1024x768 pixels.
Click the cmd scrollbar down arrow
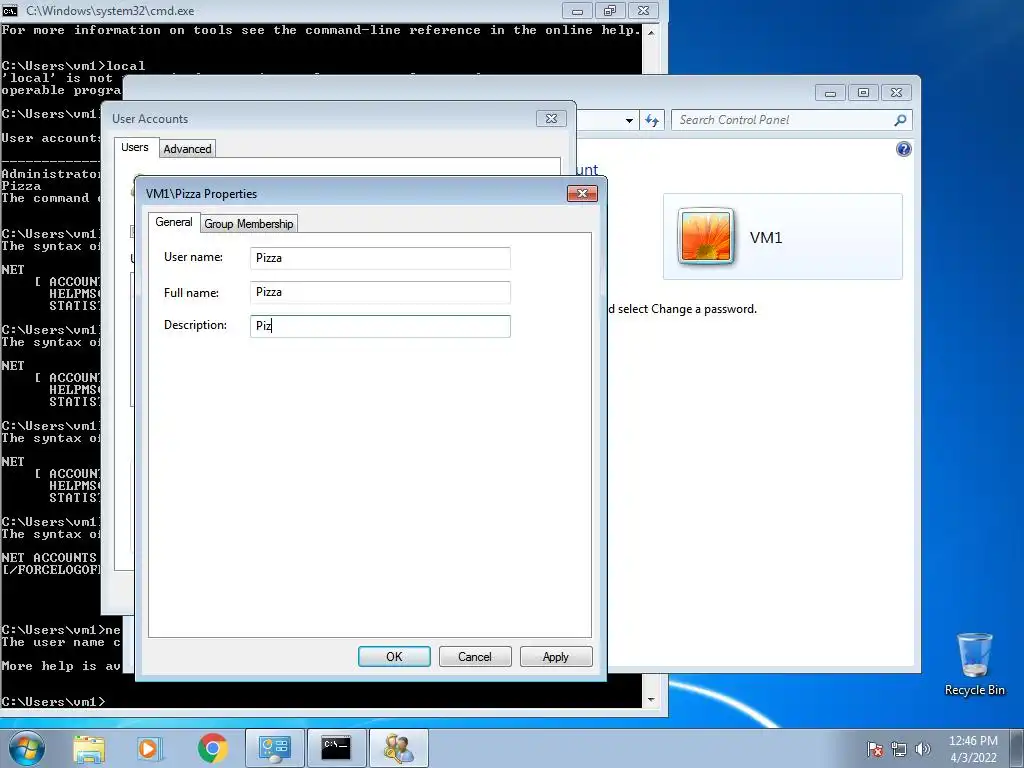click(x=651, y=699)
